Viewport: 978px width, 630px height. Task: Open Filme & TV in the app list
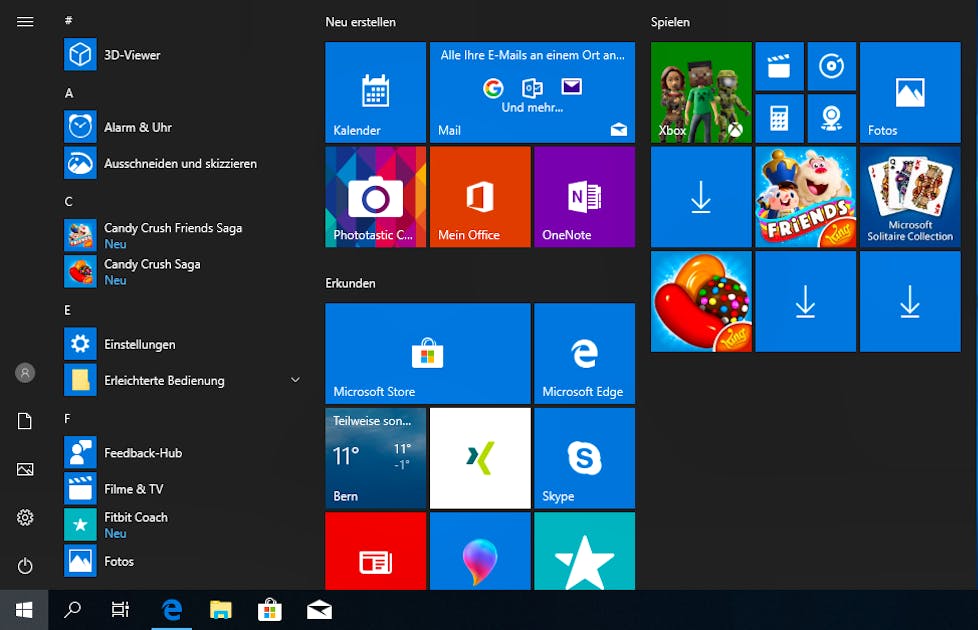pyautogui.click(x=183, y=488)
